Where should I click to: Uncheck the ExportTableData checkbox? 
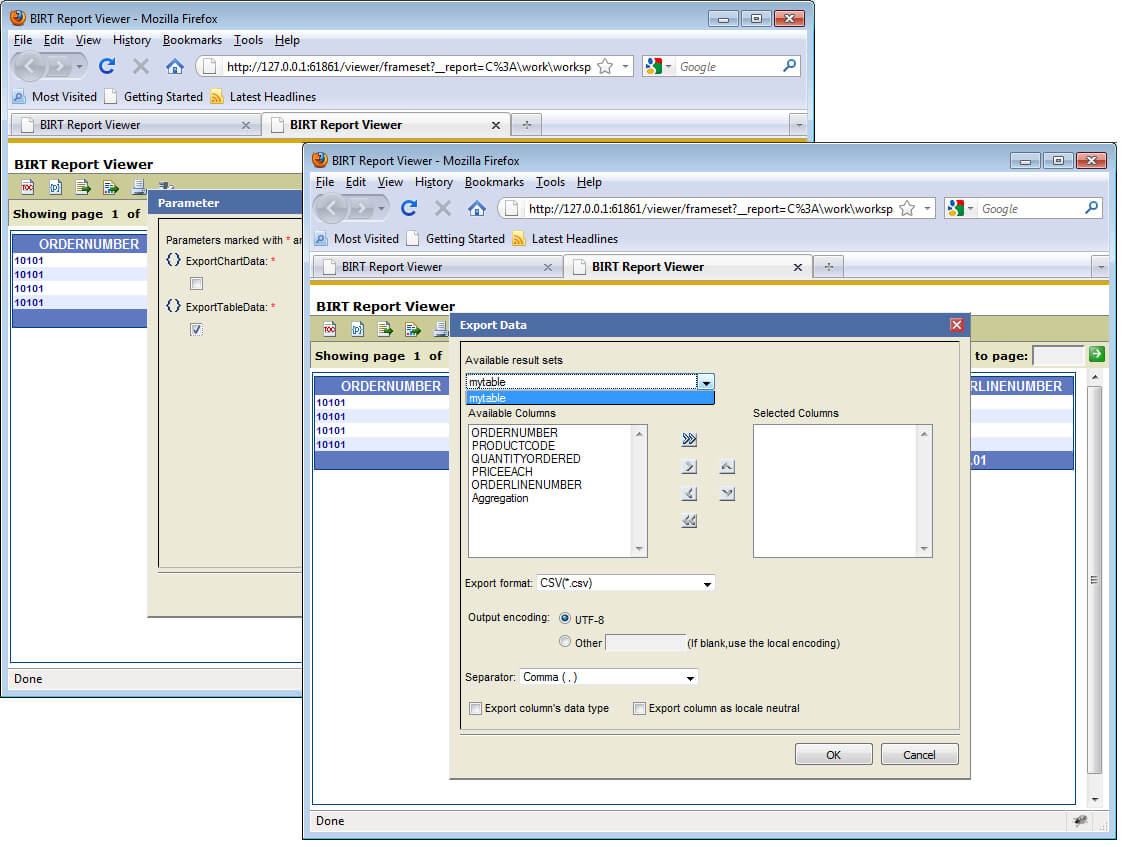click(197, 329)
